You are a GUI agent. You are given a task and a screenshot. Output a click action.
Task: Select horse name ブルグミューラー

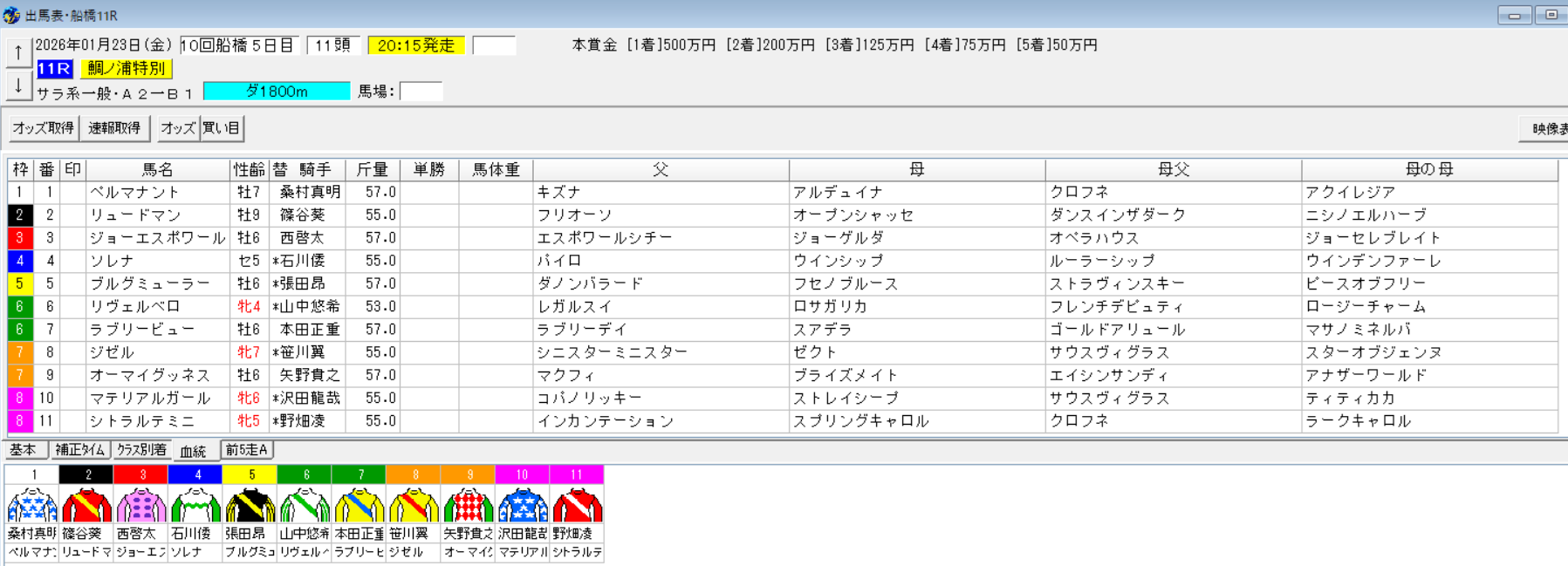point(150,283)
